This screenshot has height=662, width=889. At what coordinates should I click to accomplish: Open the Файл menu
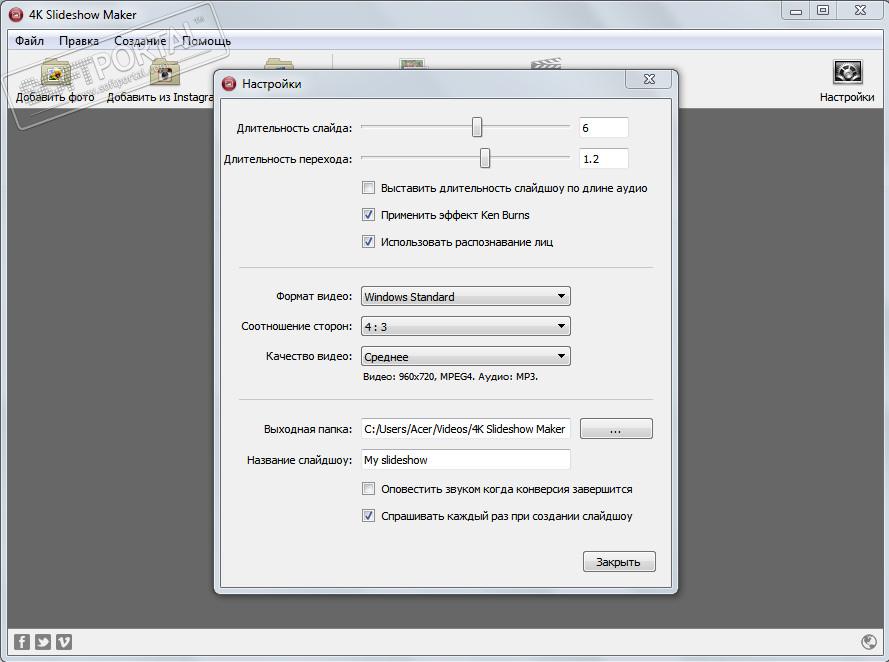click(x=29, y=41)
